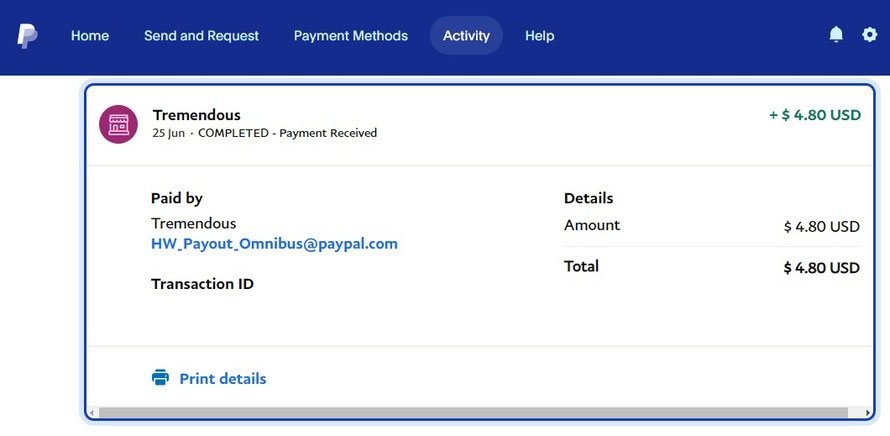Click the Total value $ 4.80 USD
890x436 pixels.
coord(822,267)
